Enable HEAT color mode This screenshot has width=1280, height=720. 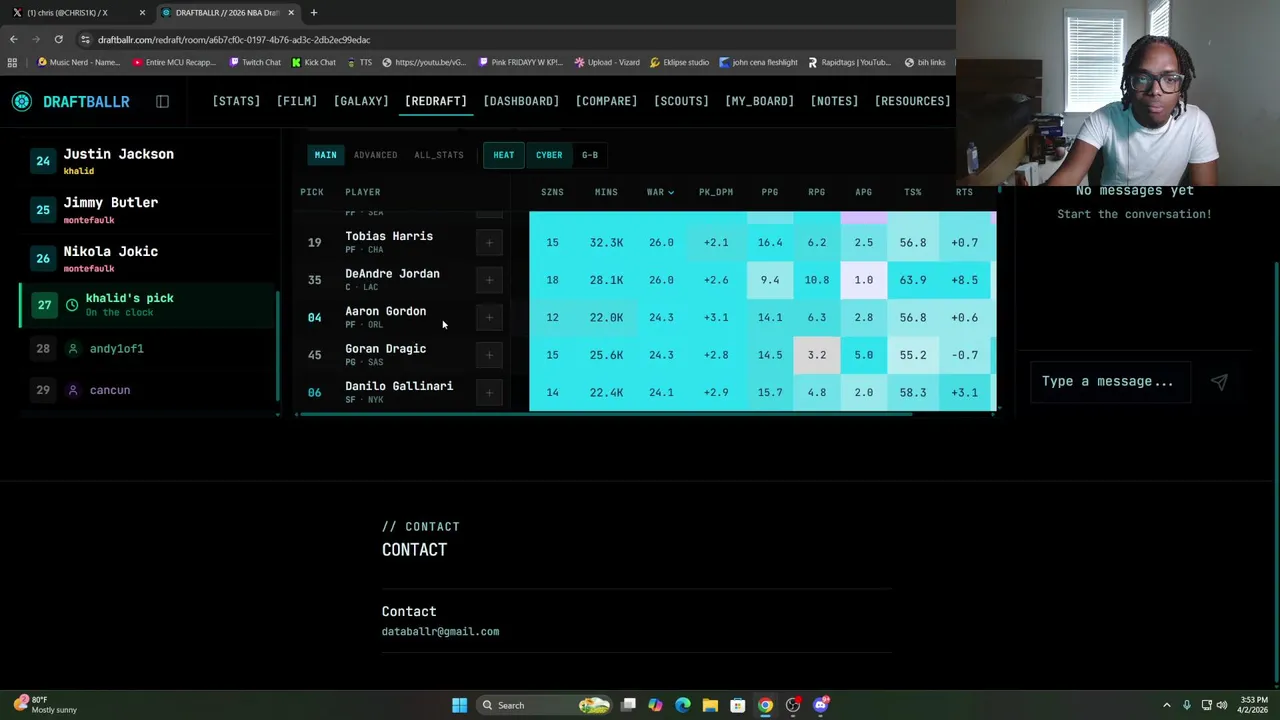(503, 155)
